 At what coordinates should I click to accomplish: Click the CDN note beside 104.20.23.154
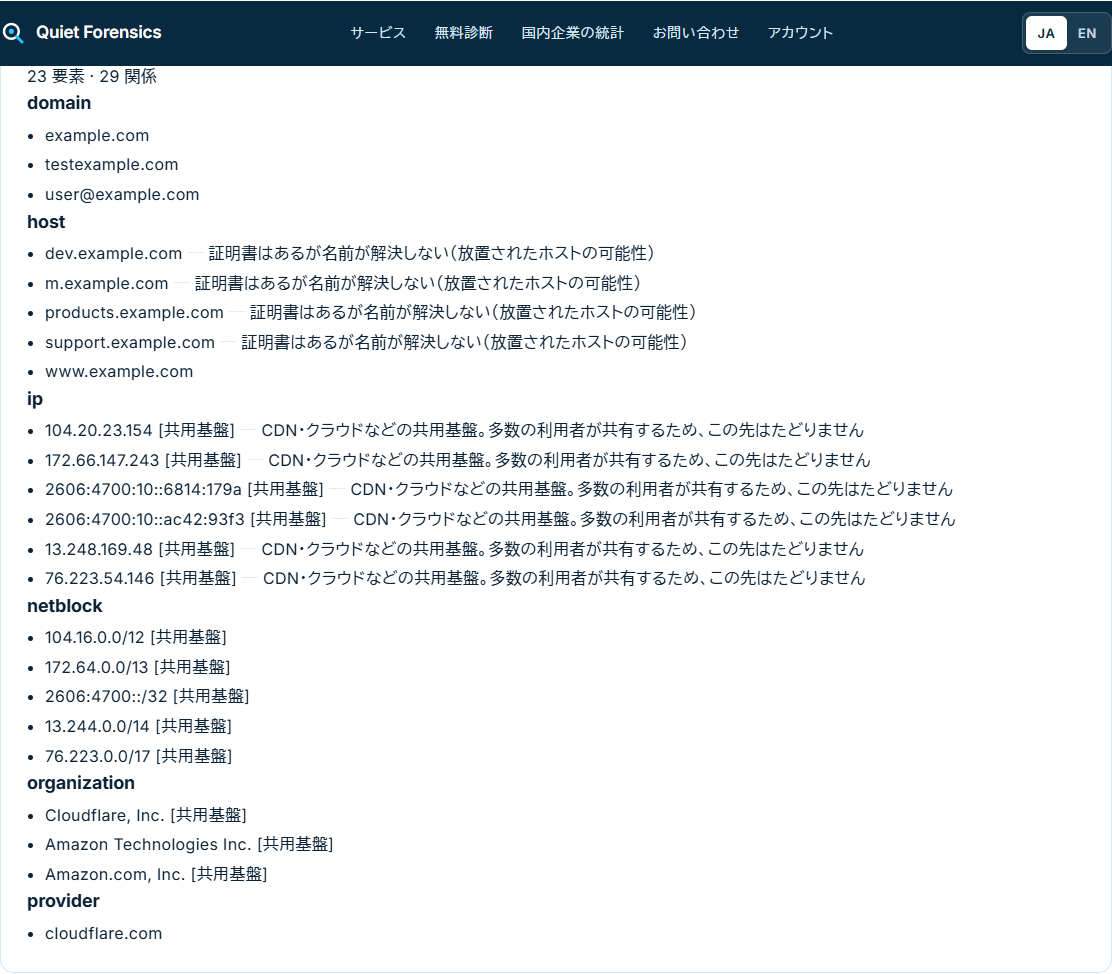562,431
